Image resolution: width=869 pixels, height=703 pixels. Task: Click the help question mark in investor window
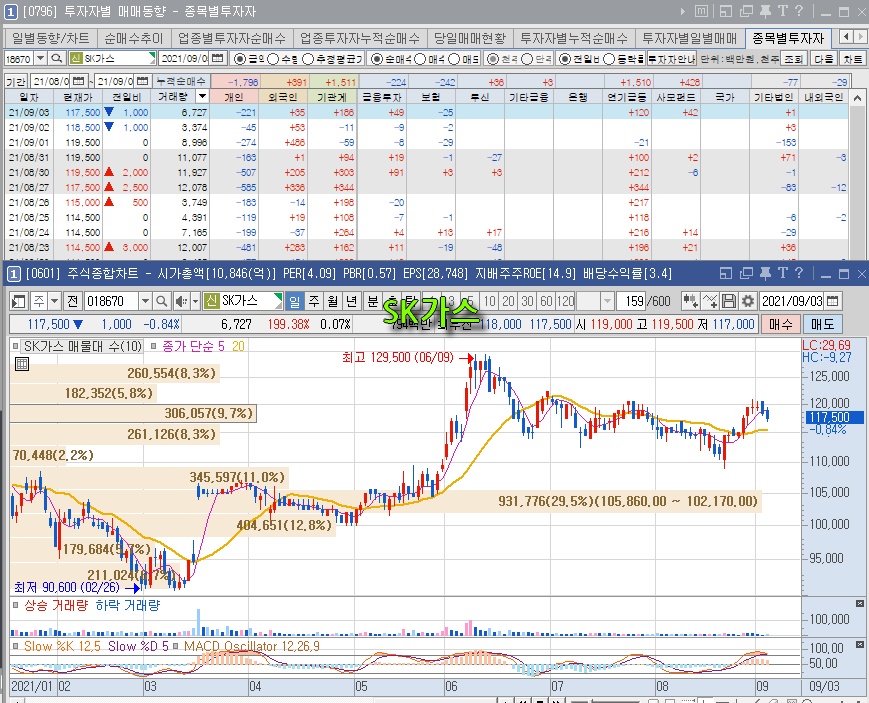coord(799,11)
